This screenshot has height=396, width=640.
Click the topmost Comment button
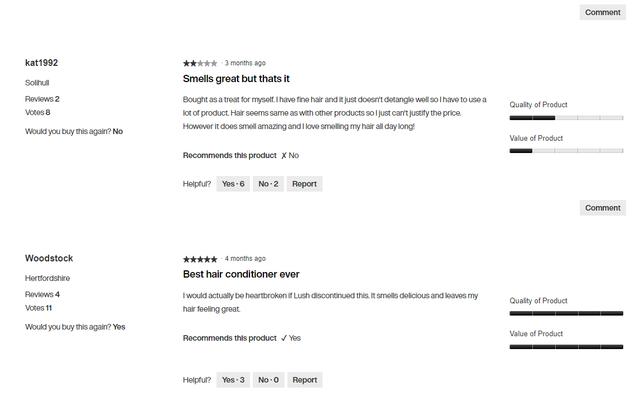602,12
